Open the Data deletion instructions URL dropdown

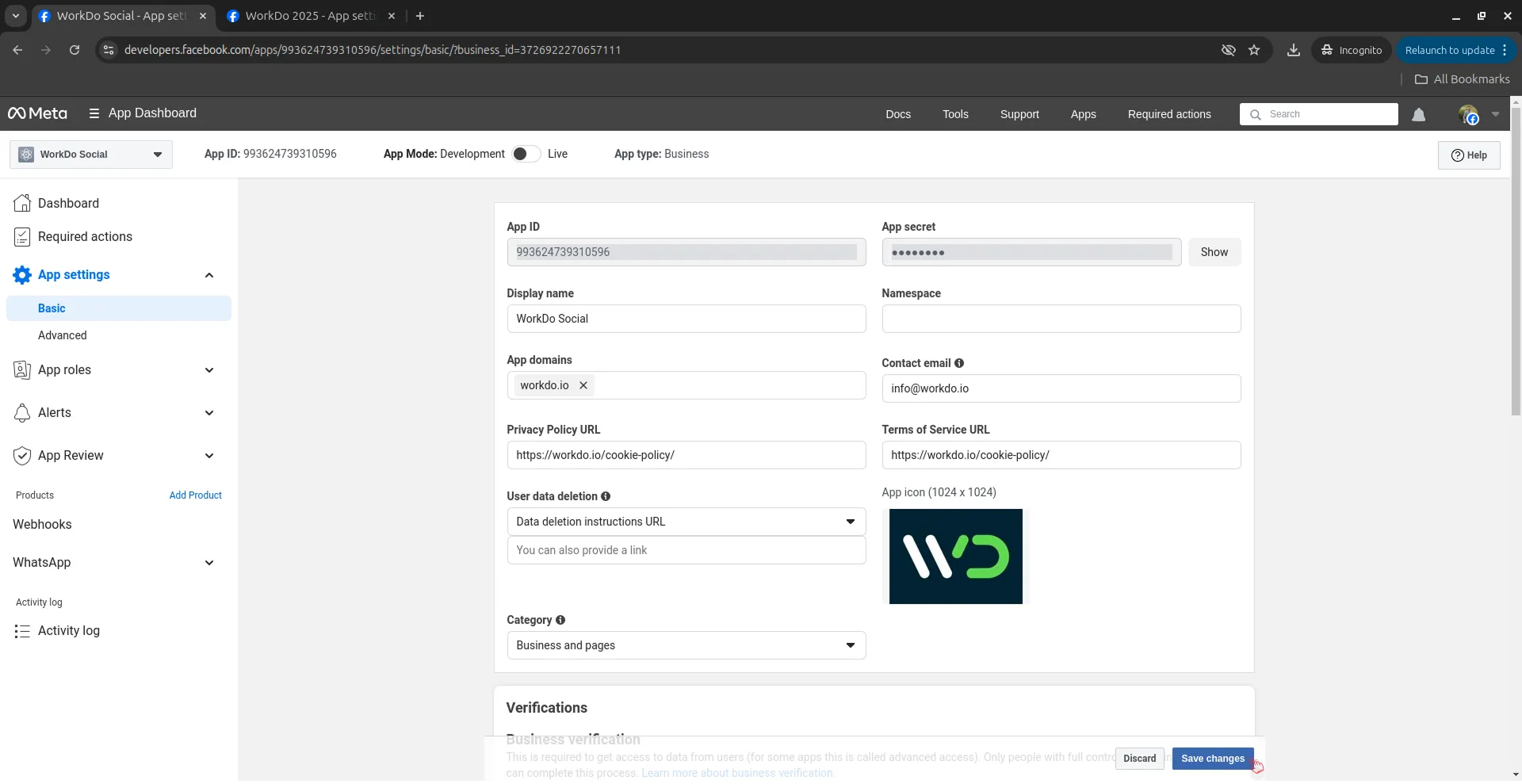pos(686,522)
